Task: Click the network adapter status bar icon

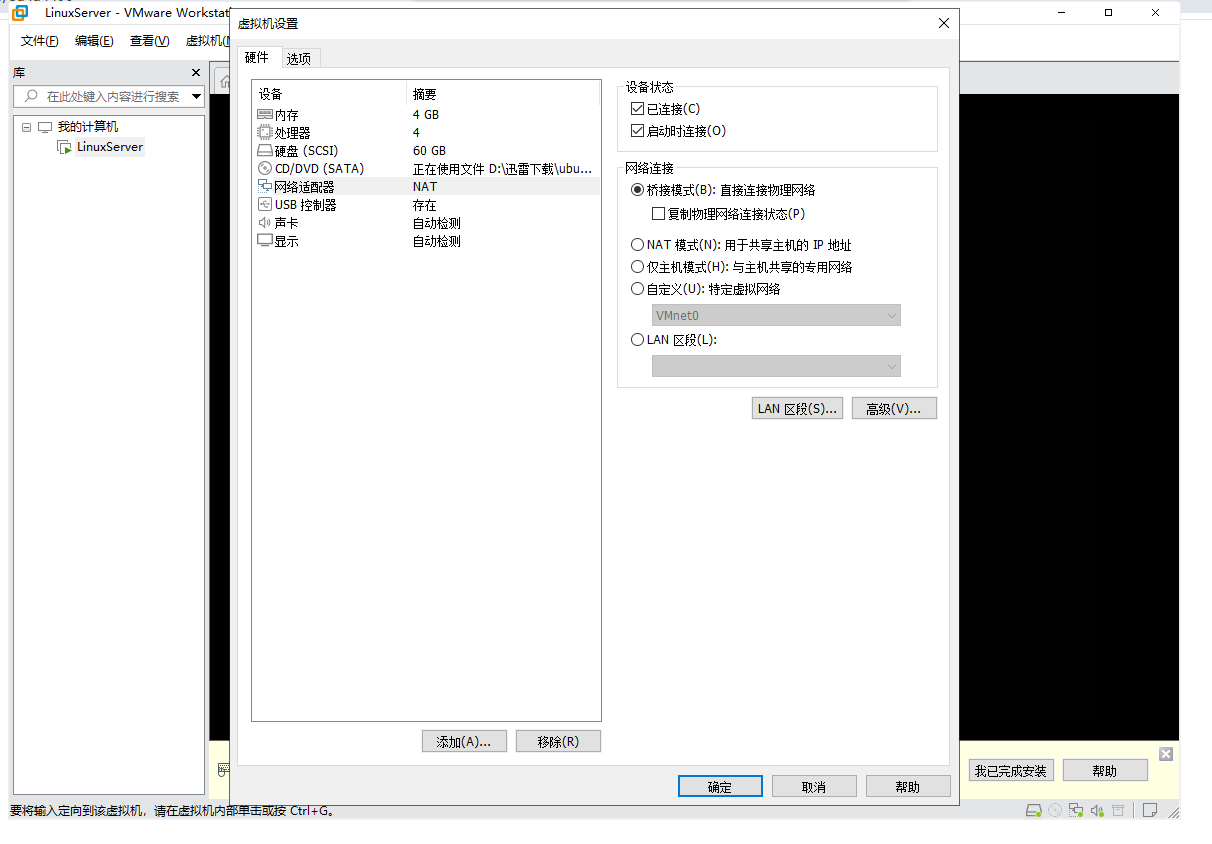Action: 1076,810
